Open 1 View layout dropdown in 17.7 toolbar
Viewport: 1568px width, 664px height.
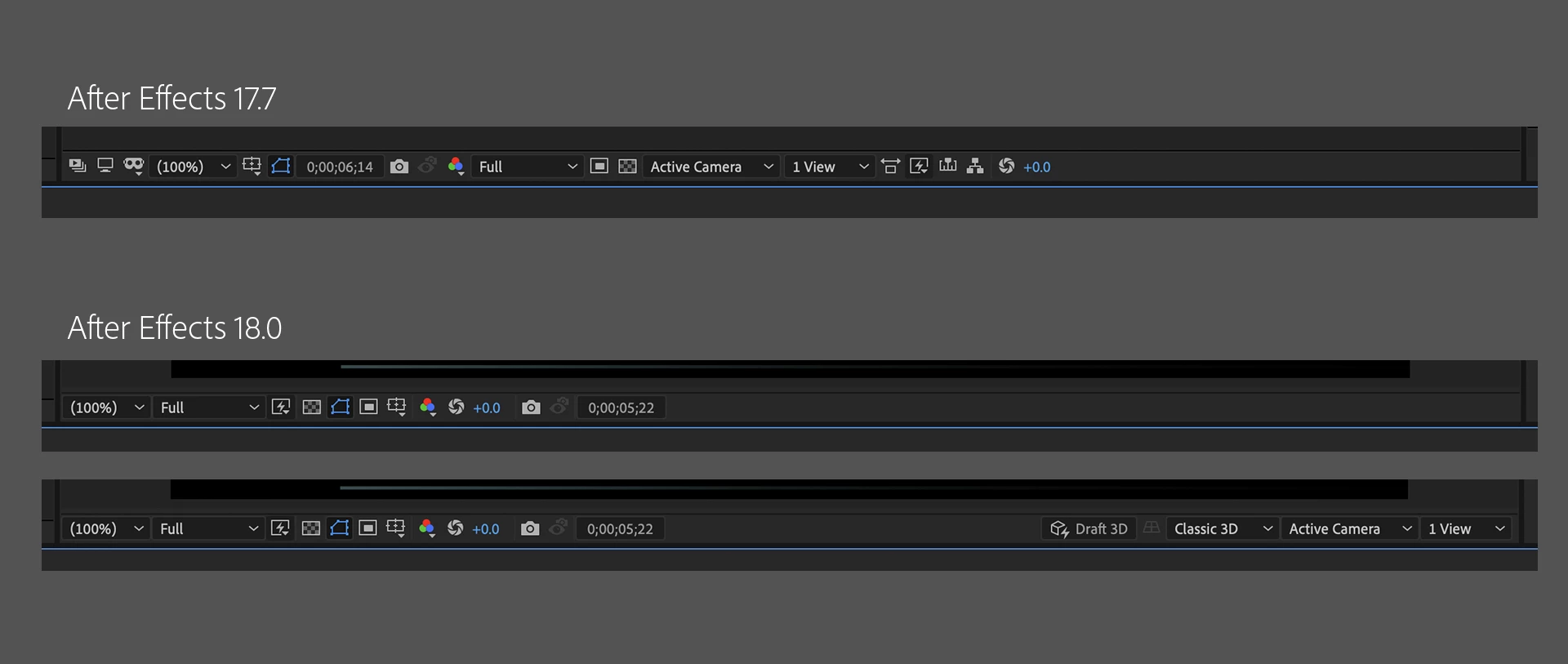[x=830, y=167]
